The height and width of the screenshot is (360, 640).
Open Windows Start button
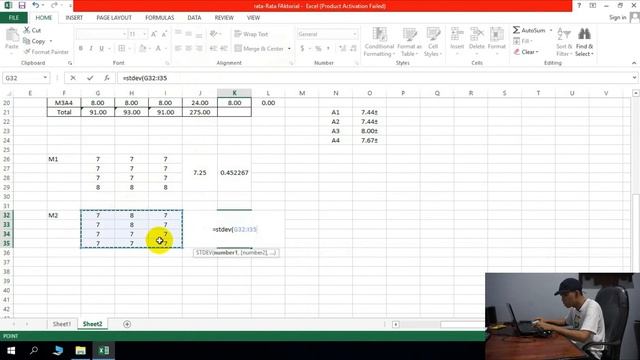click(x=11, y=351)
